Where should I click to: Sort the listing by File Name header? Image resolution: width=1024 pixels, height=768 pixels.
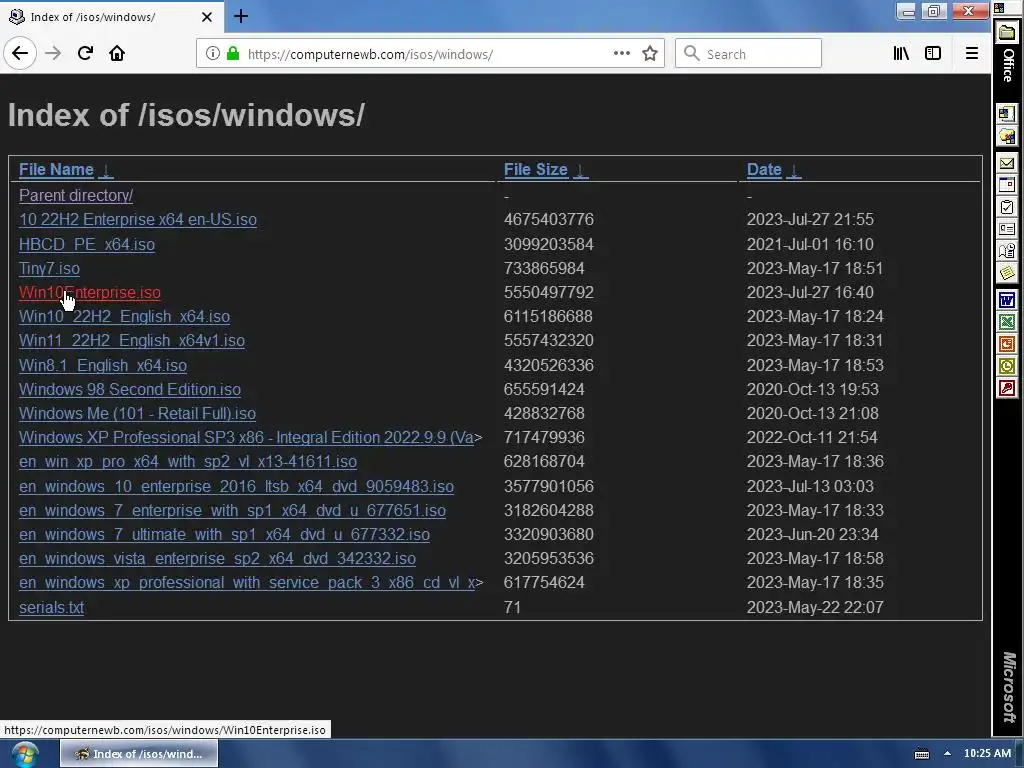coord(56,170)
